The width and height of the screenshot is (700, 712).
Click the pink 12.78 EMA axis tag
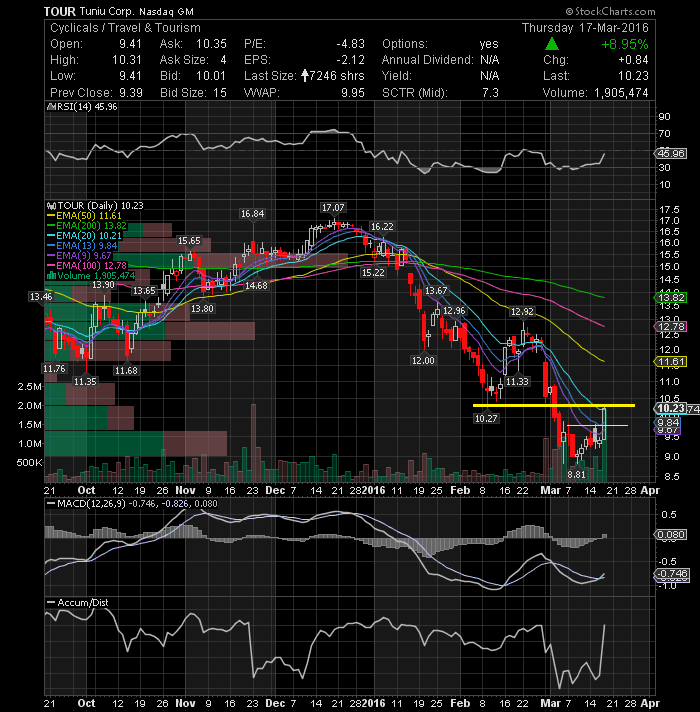click(670, 326)
